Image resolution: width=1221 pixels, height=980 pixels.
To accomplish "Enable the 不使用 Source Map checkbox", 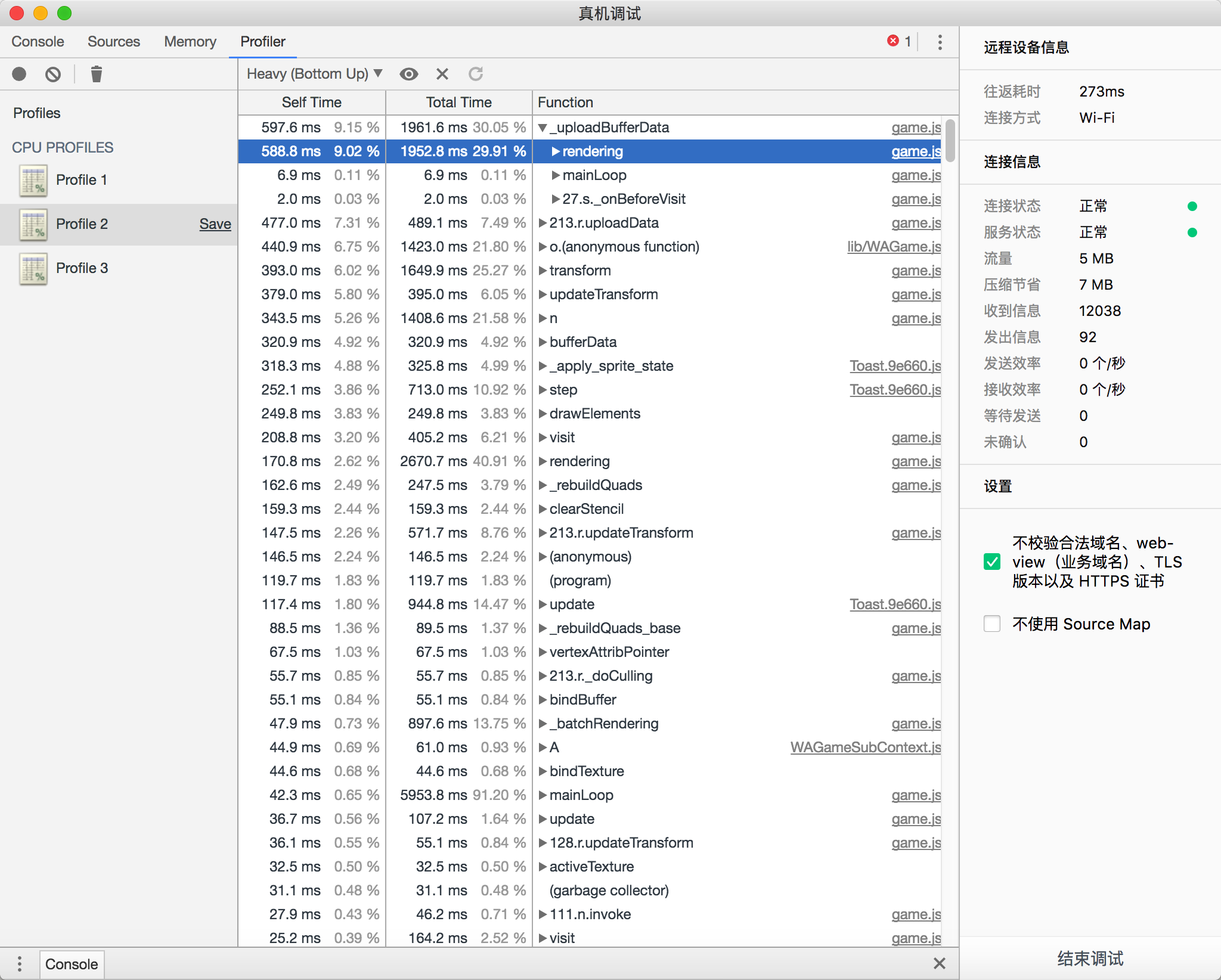I will pyautogui.click(x=992, y=624).
